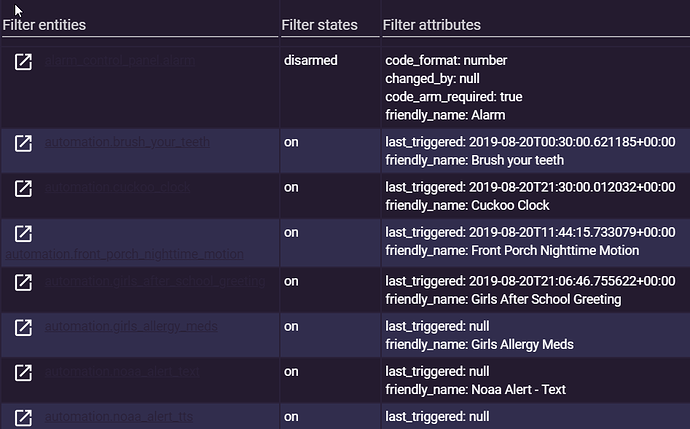This screenshot has width=690, height=429.
Task: Open more-info icon for automation.cuckoo_clock
Action: 23,189
